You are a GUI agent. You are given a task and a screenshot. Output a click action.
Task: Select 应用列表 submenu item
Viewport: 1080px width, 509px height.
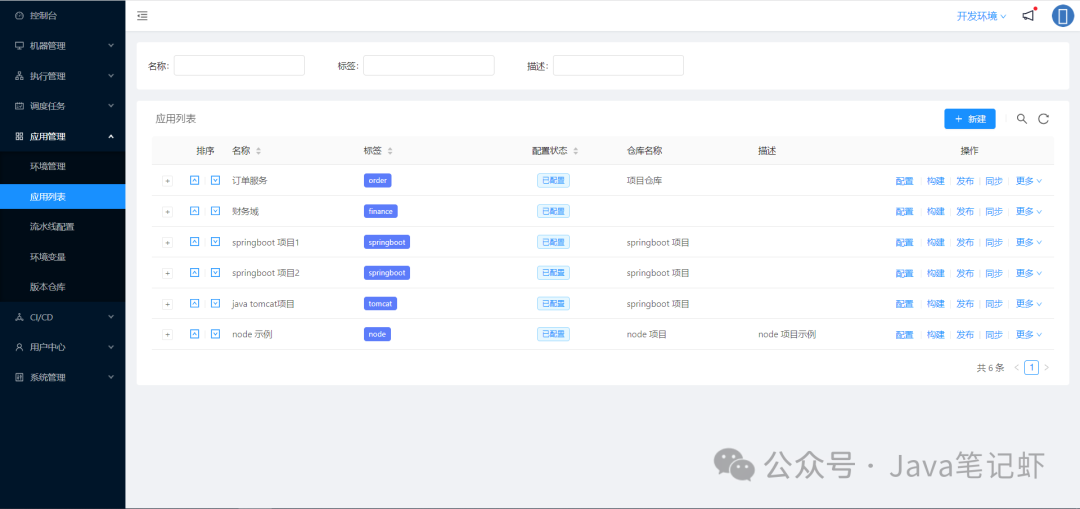(x=63, y=196)
